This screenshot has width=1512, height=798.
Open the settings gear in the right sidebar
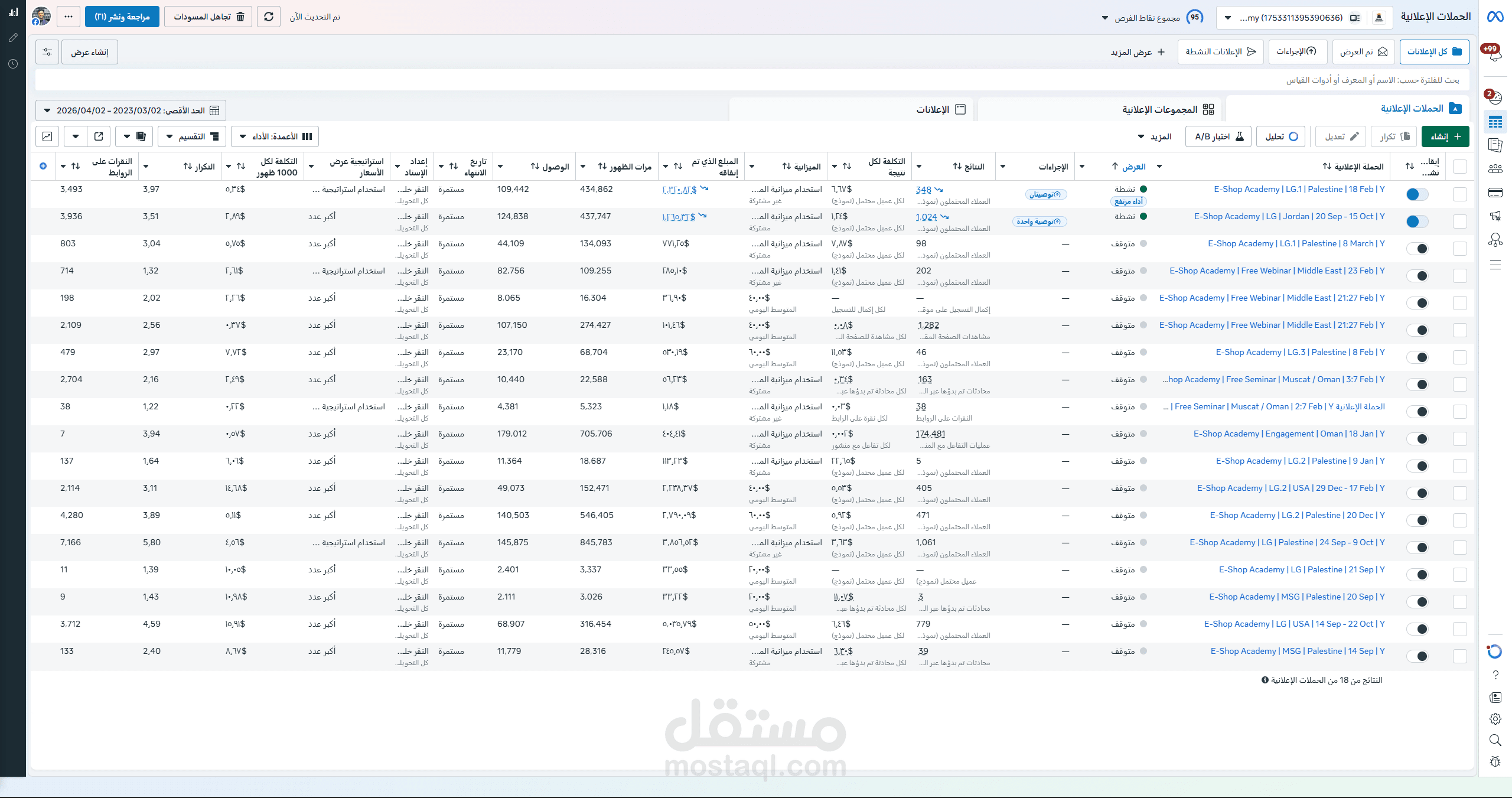click(x=1495, y=719)
